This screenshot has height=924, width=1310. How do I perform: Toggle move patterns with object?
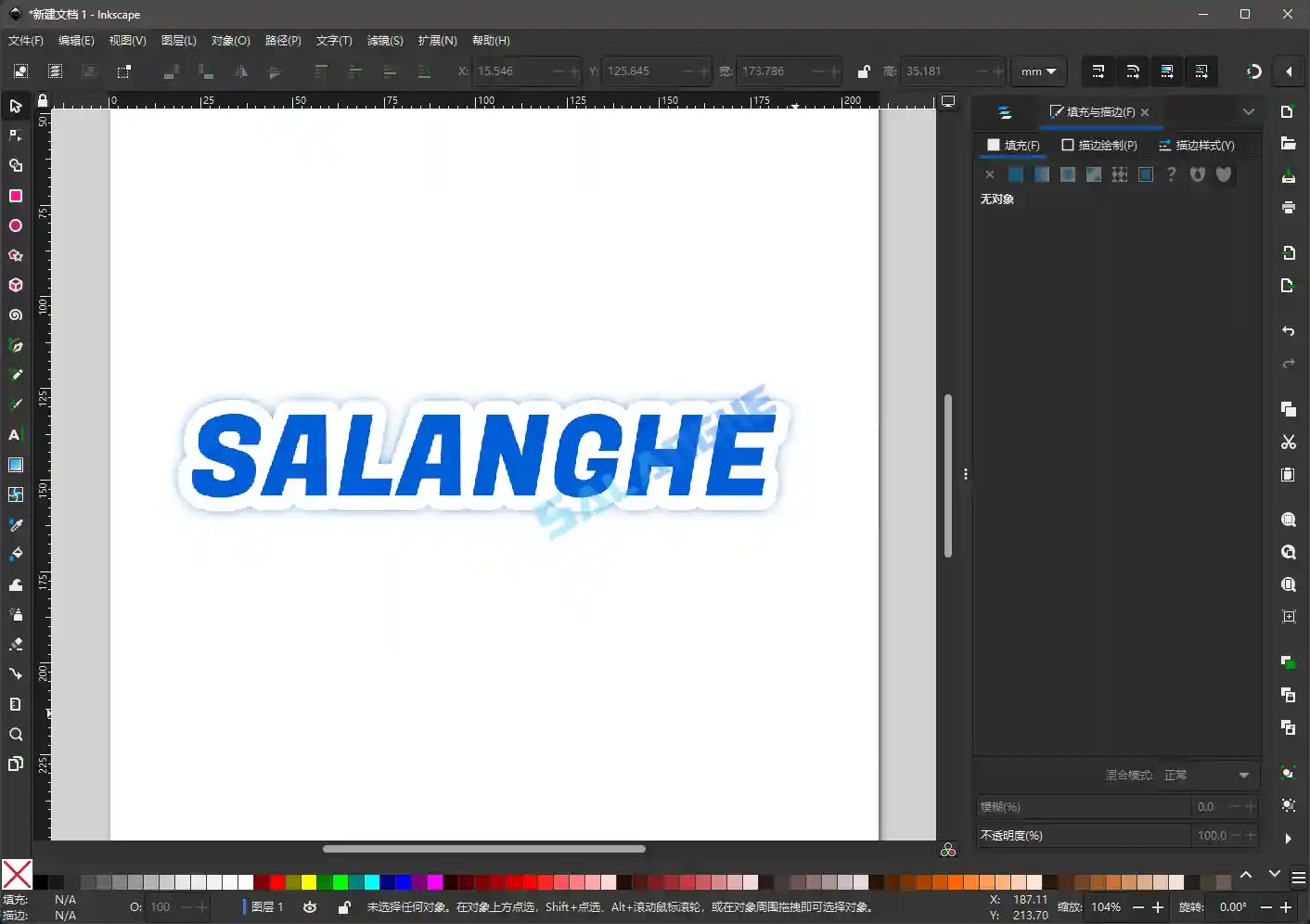pos(1201,71)
